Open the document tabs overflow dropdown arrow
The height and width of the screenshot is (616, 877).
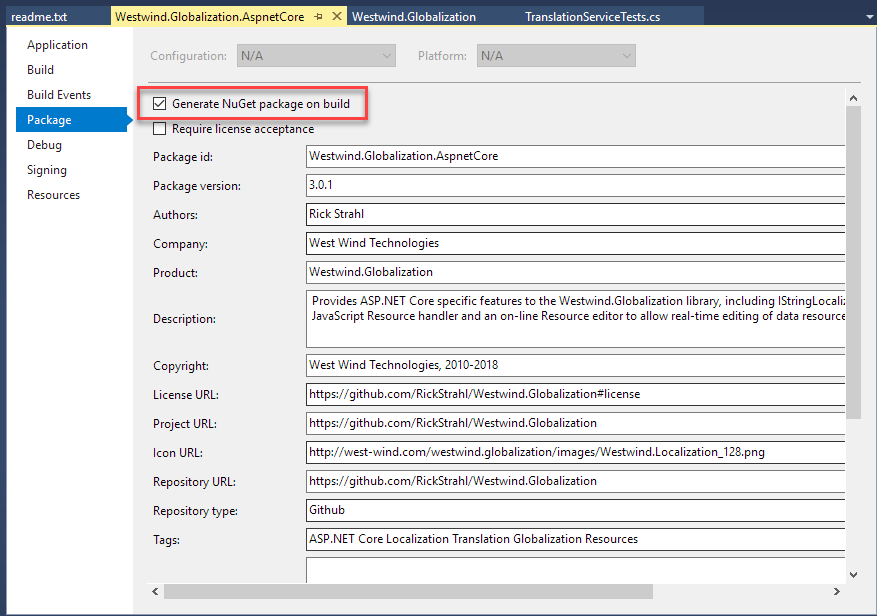870,17
